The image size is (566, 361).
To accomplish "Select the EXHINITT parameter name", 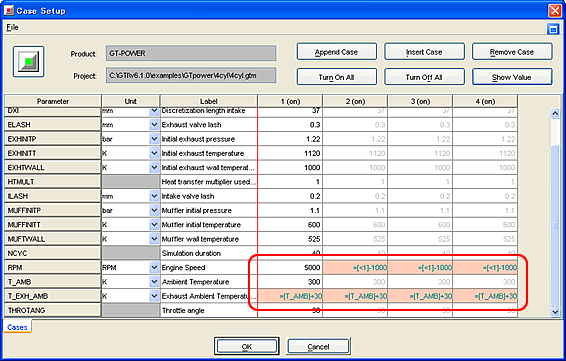I will coord(52,153).
